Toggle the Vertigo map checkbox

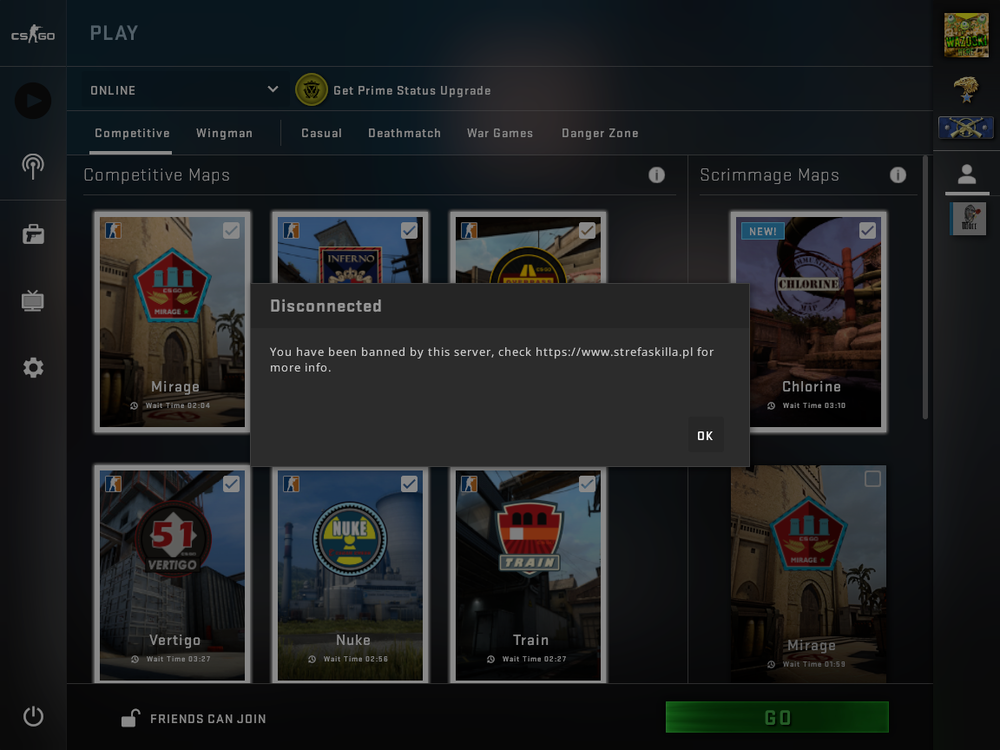(x=232, y=484)
